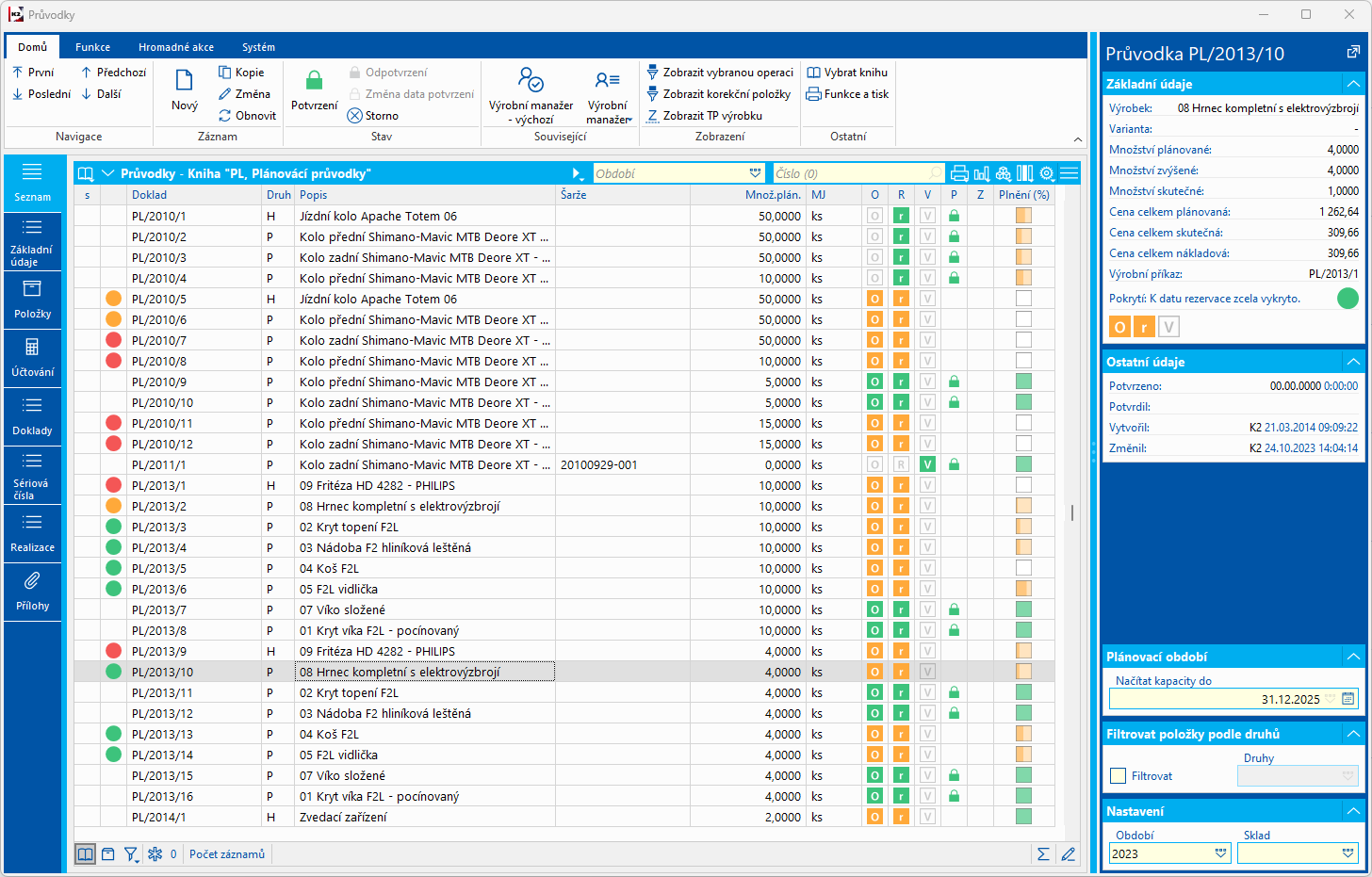
Task: Collapse the Základní údaje section
Action: tap(1353, 84)
